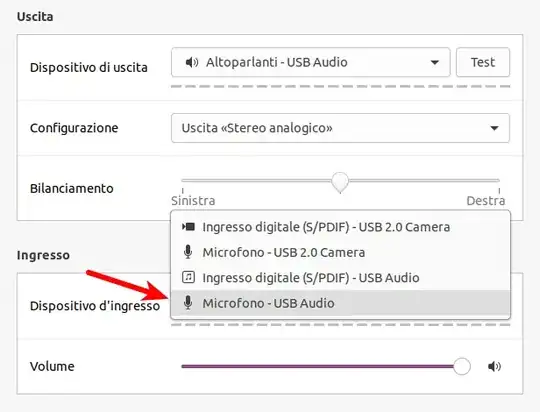Click the Configurazione label
The width and height of the screenshot is (540, 412).
74,128
